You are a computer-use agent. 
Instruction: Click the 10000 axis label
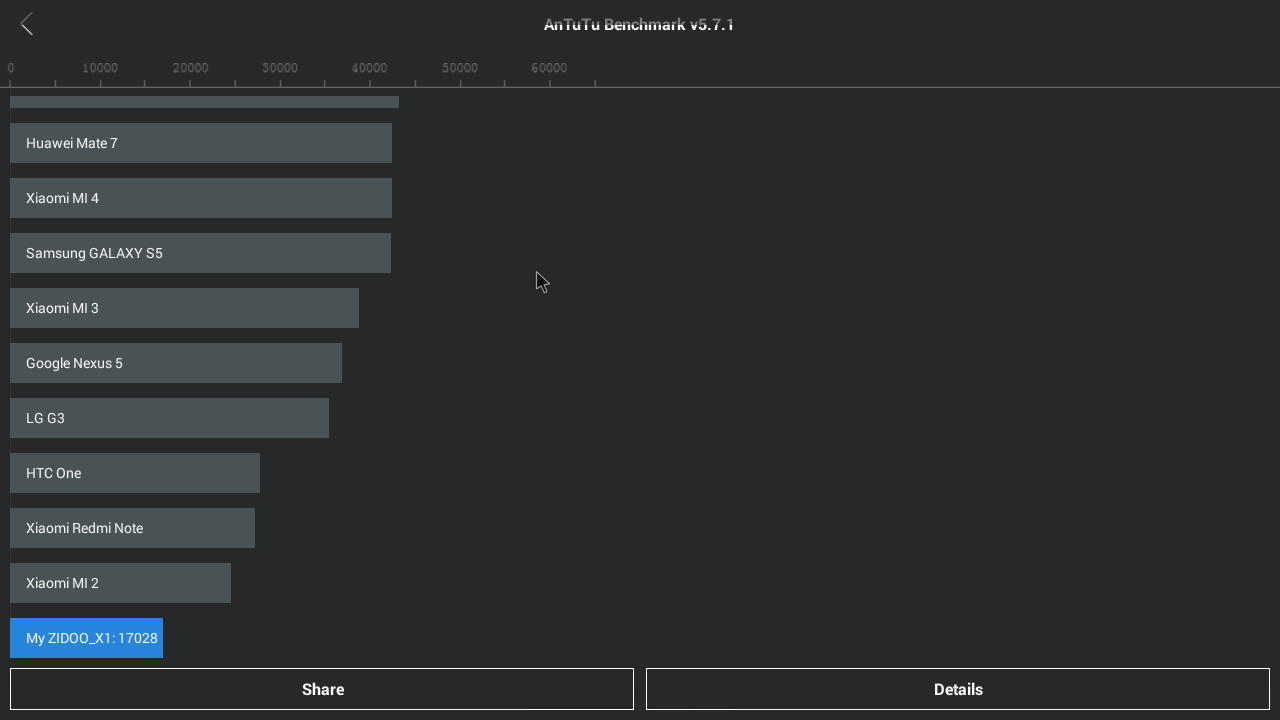tap(100, 68)
